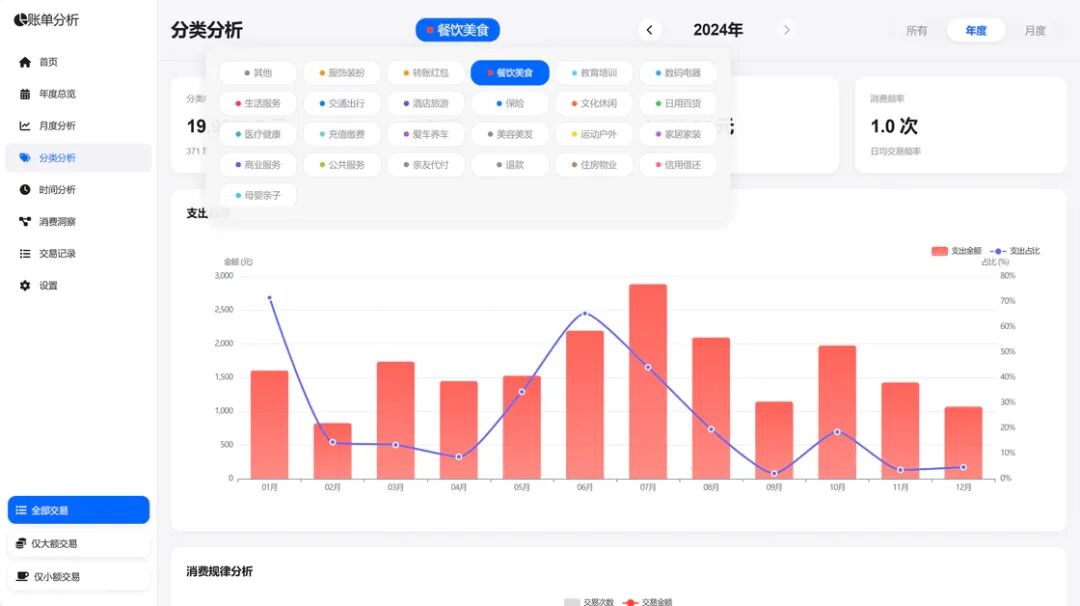Open 年度总览 calendar icon in sidebar

[x=25, y=94]
